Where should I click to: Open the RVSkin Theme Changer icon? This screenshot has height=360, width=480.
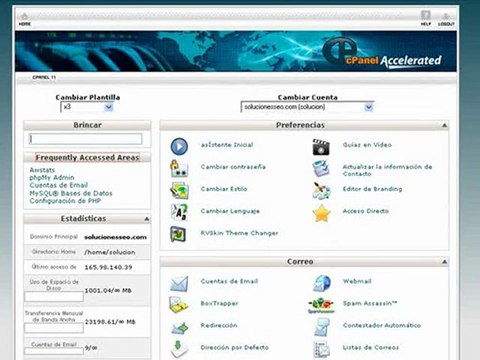click(x=179, y=234)
